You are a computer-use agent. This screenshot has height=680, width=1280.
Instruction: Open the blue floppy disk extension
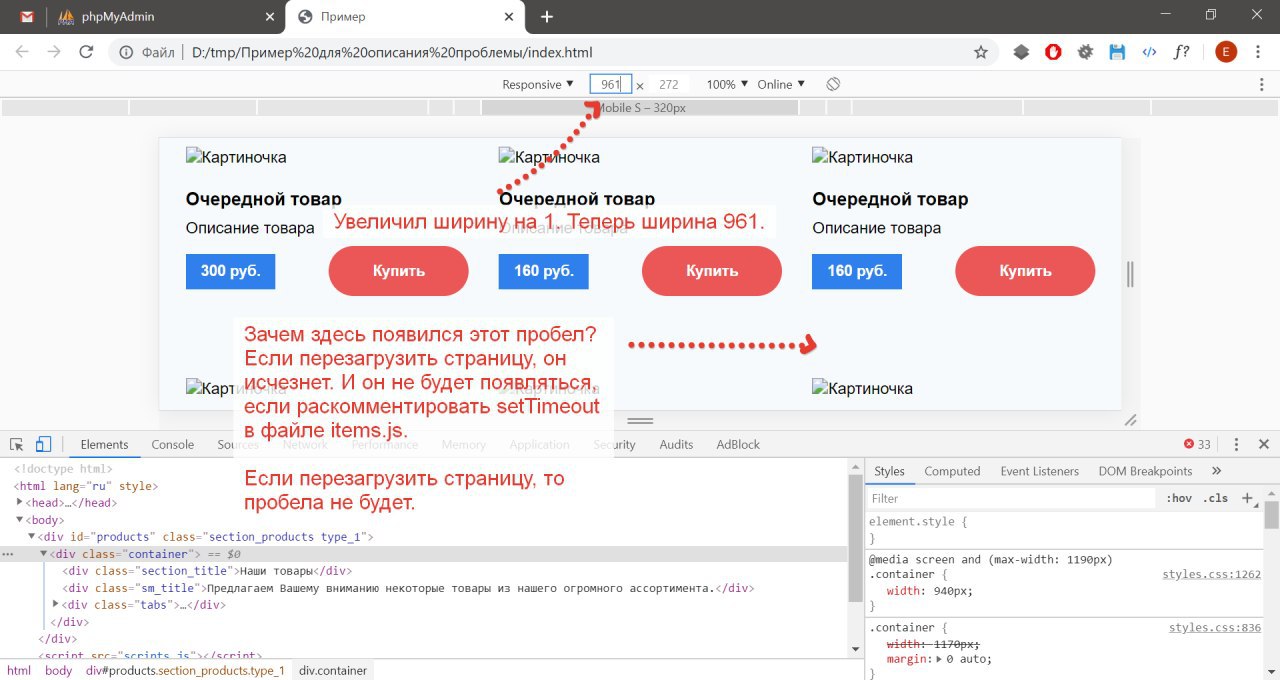[1117, 52]
